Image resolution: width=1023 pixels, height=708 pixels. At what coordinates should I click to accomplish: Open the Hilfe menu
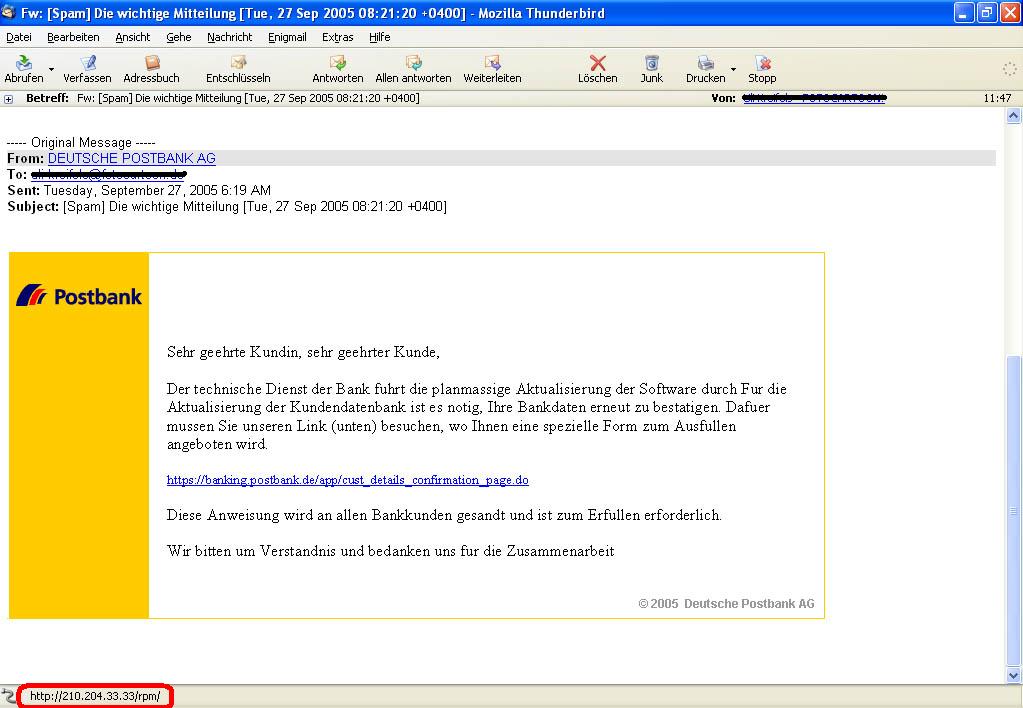pos(380,37)
